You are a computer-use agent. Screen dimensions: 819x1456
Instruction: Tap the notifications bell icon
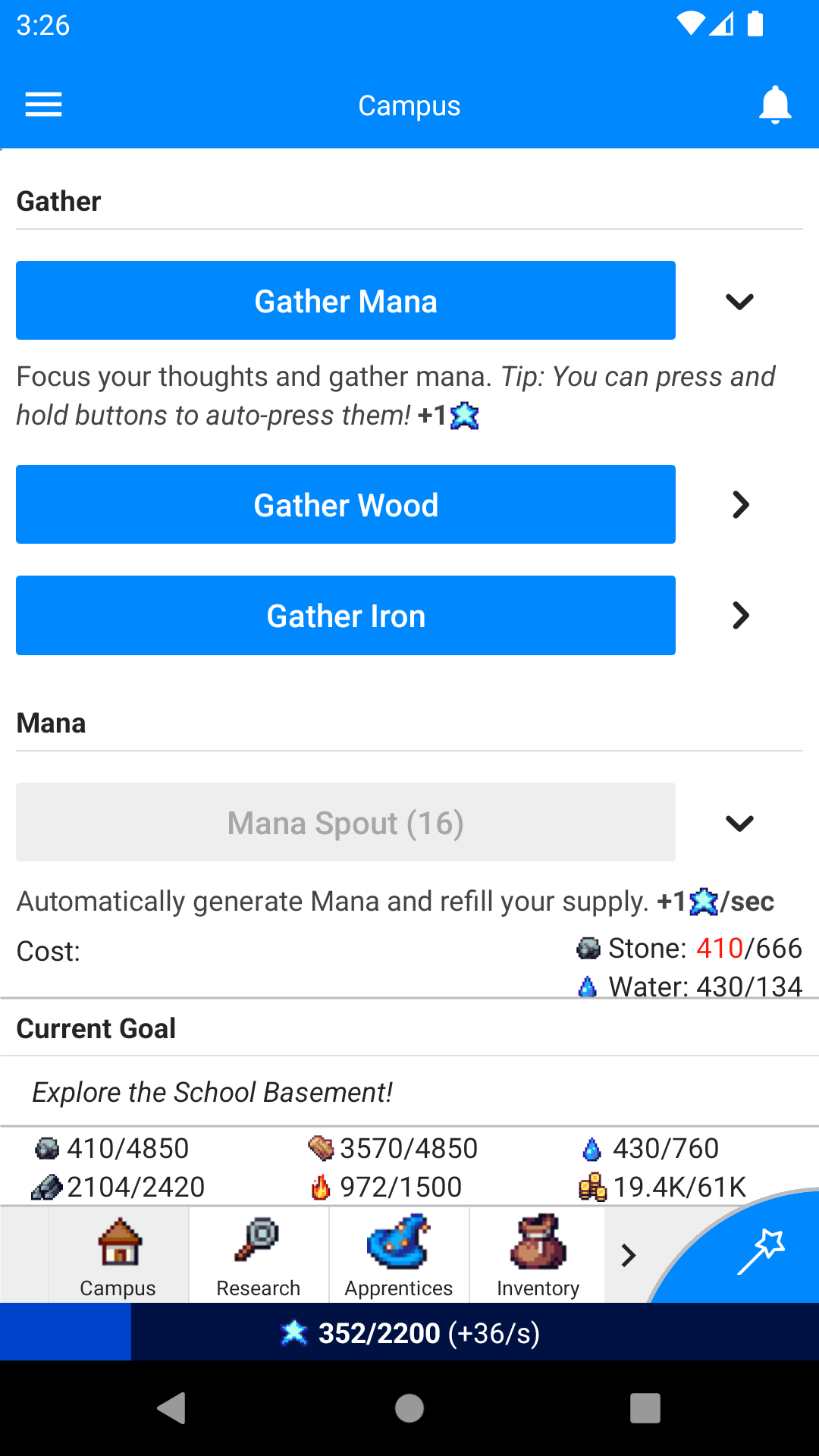[x=774, y=105]
